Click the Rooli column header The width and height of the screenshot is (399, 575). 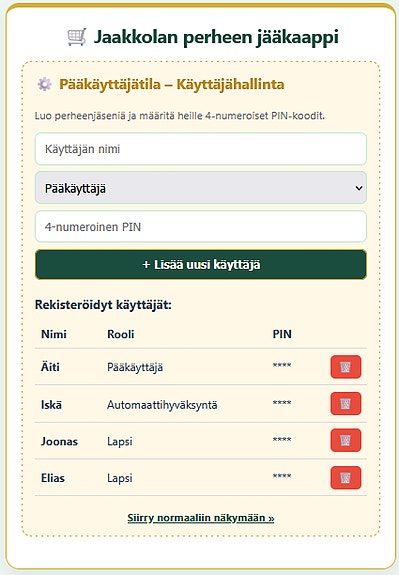point(121,334)
